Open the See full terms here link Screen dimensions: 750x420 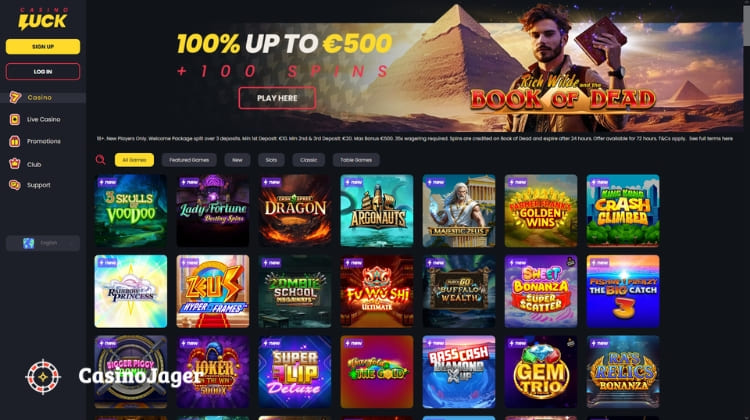[711, 139]
